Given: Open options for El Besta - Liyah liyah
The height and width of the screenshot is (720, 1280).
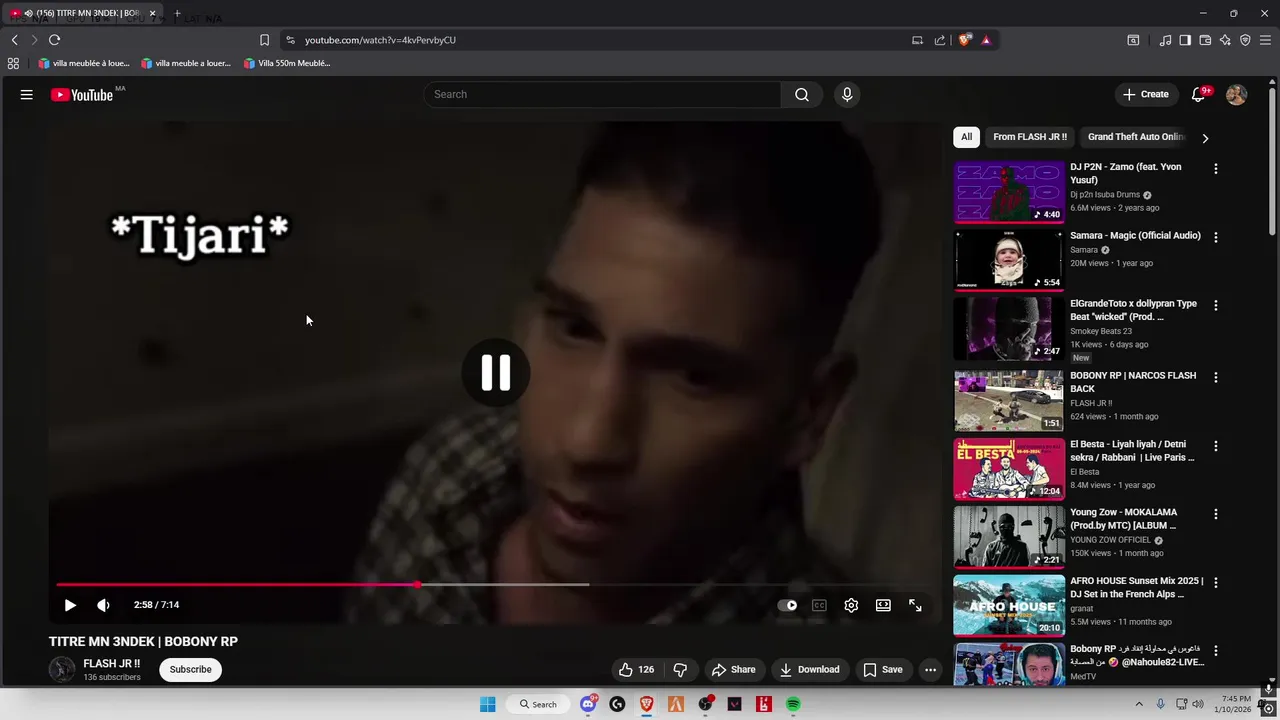Looking at the screenshot, I should coord(1216,446).
